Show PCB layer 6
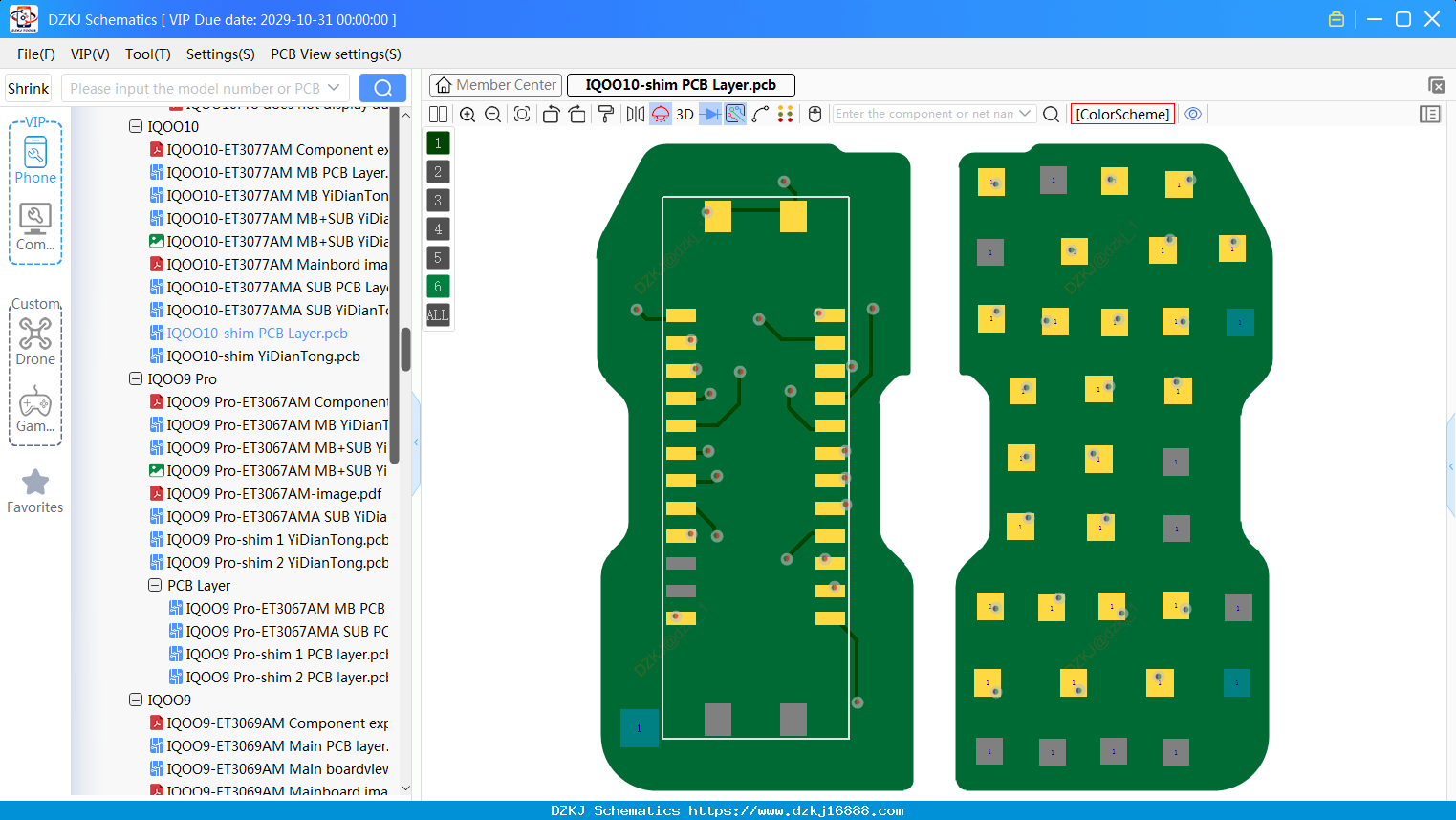This screenshot has width=1456, height=820. (x=438, y=287)
